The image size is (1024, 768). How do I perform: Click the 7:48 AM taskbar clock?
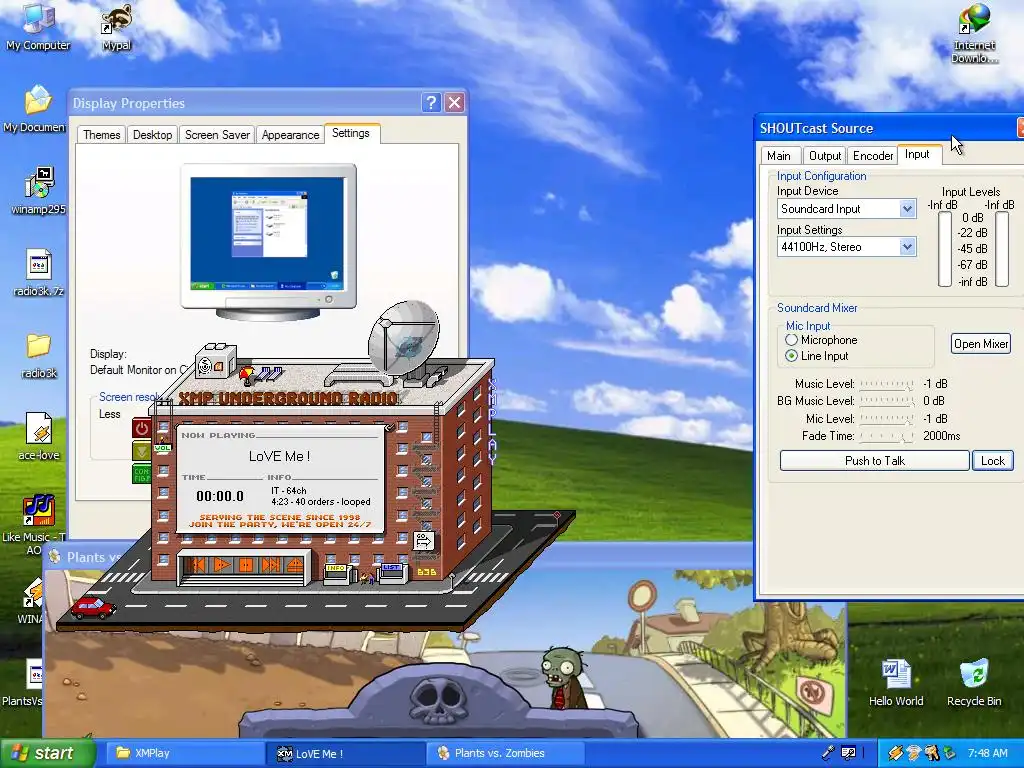[987, 753]
